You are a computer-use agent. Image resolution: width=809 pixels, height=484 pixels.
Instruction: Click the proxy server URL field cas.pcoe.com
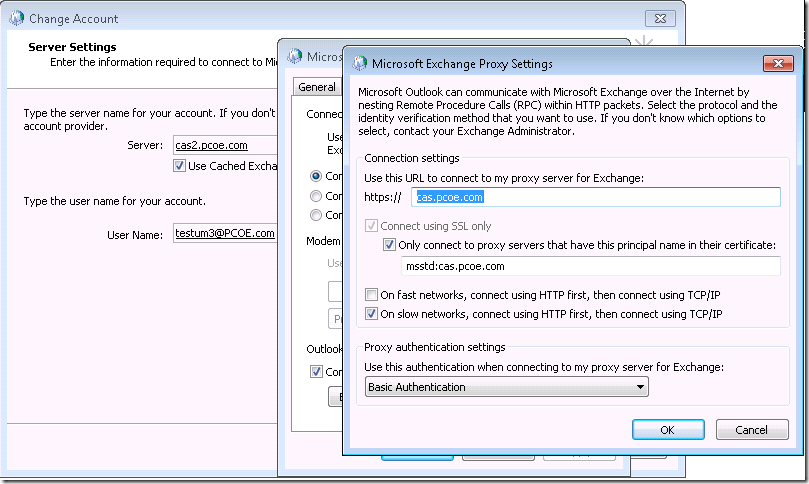596,197
